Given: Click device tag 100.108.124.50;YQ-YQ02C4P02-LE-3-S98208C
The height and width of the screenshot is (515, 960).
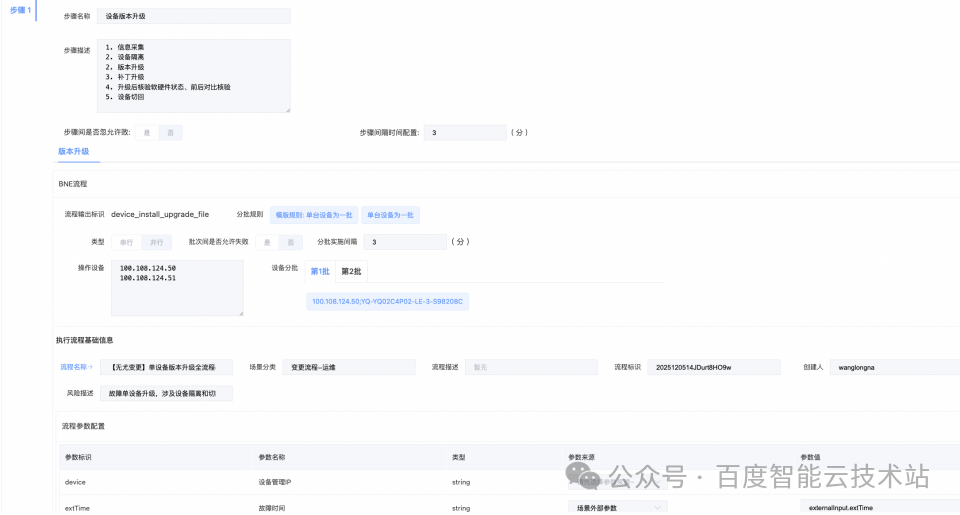Looking at the screenshot, I should tap(388, 301).
